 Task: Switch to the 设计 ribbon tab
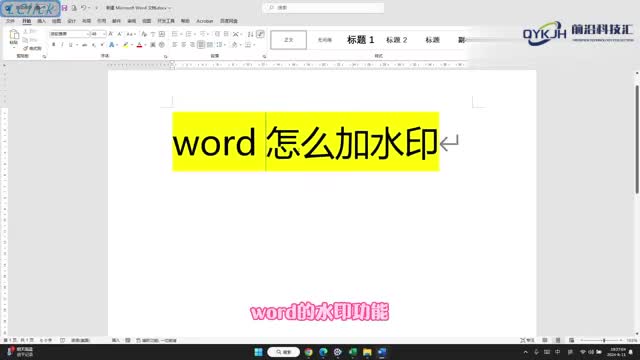tap(71, 21)
